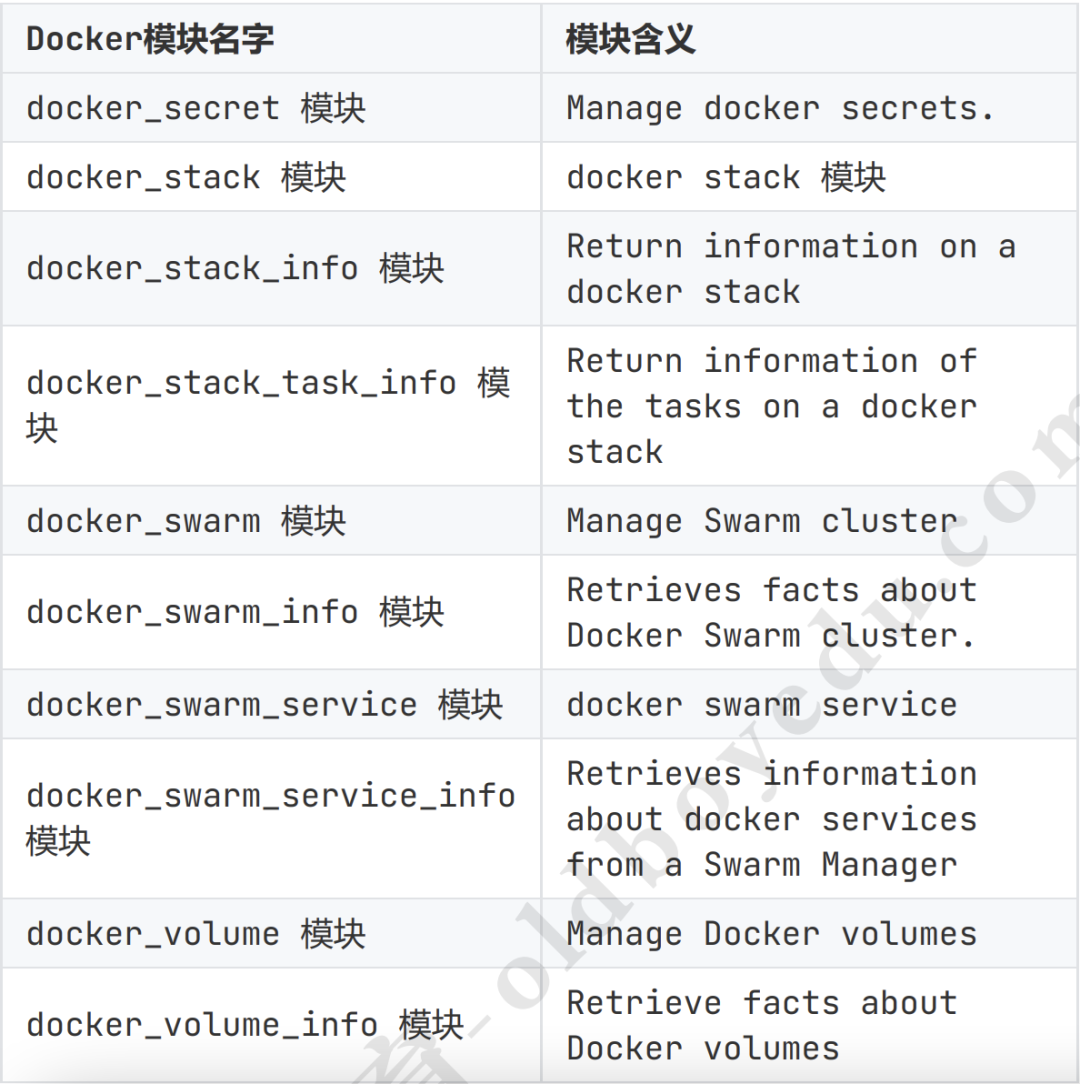This screenshot has height=1084, width=1080.
Task: Select the docker_swarm_service_info 模块 cell
Action: tap(270, 817)
